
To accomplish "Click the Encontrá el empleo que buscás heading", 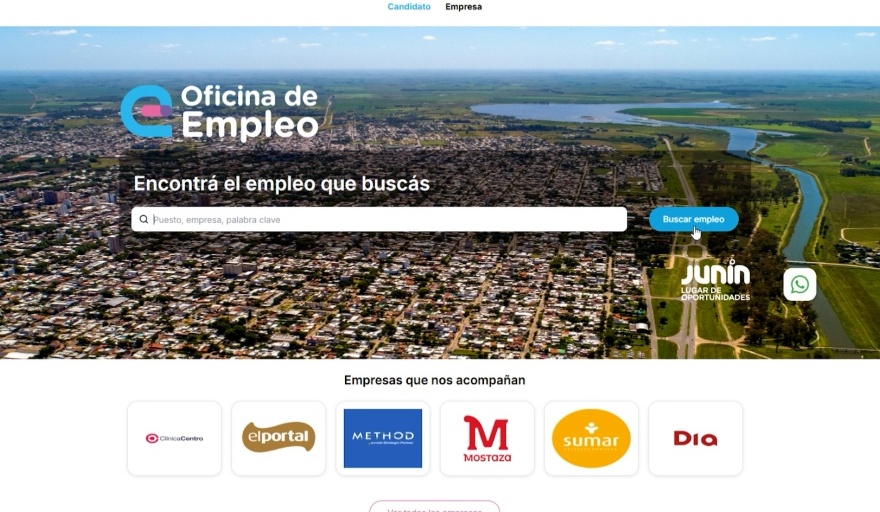I will coord(282,184).
